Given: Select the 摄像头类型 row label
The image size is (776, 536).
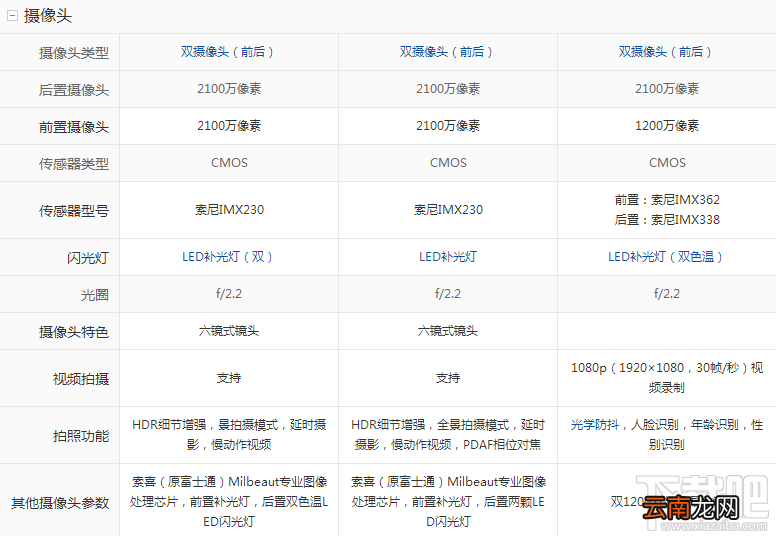Looking at the screenshot, I should click(74, 52).
